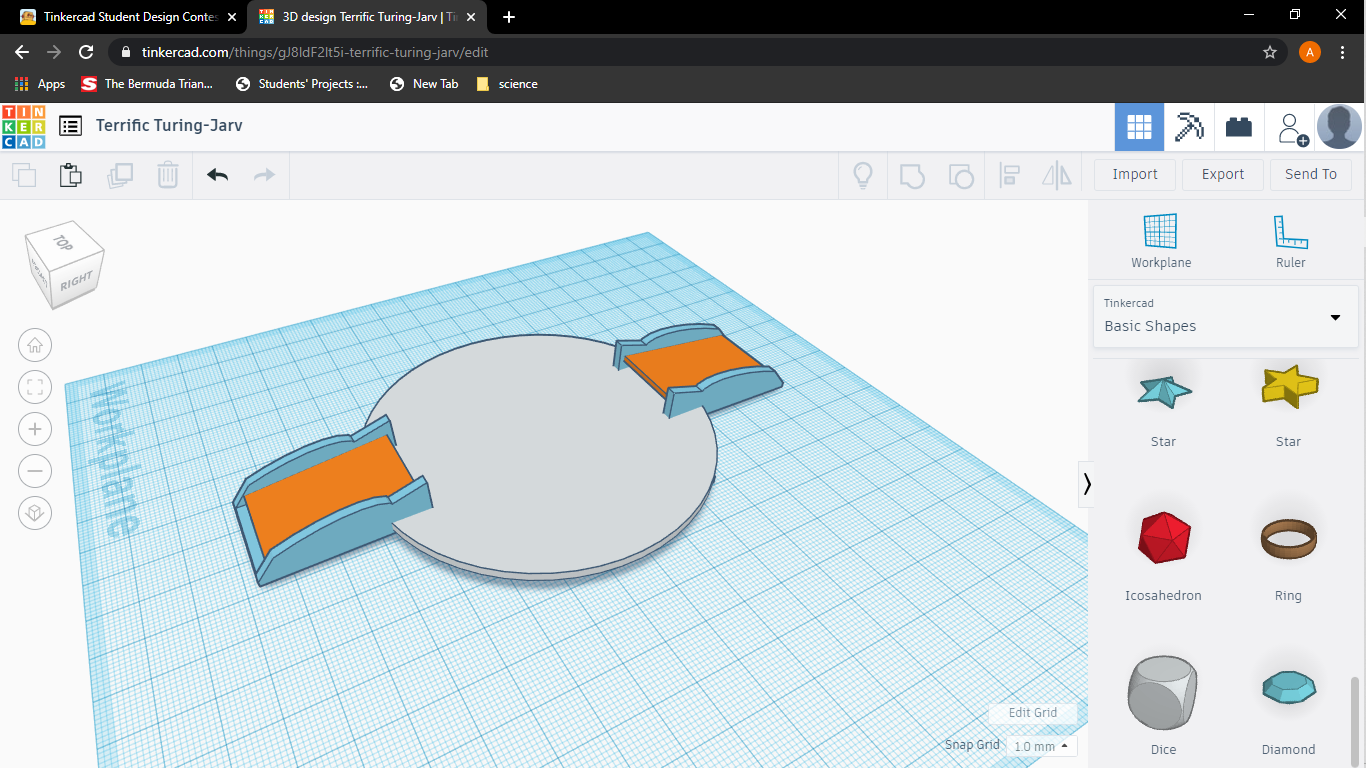Viewport: 1366px width, 768px height.
Task: Click the orange Chrome profile A icon
Action: coord(1310,52)
